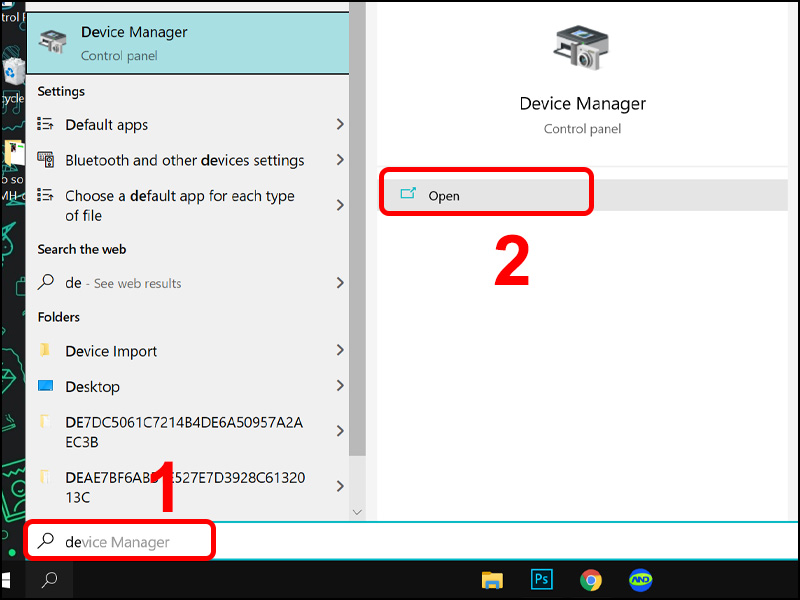Click the blue AND app icon in taskbar
Screen dimensions: 800x600
tap(640, 579)
